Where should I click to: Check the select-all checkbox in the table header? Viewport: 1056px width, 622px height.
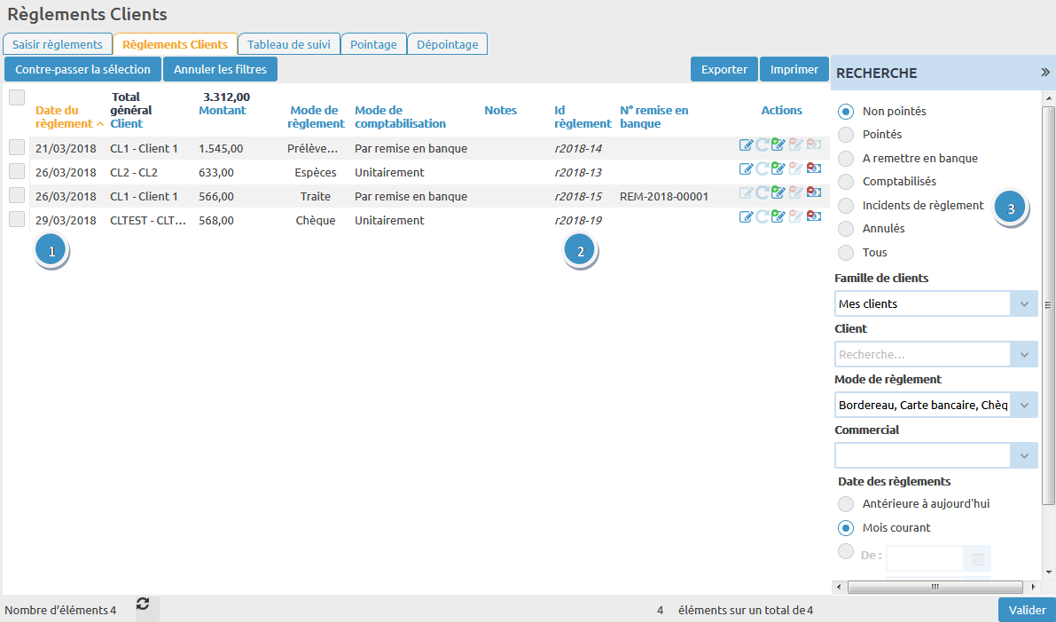tap(17, 98)
